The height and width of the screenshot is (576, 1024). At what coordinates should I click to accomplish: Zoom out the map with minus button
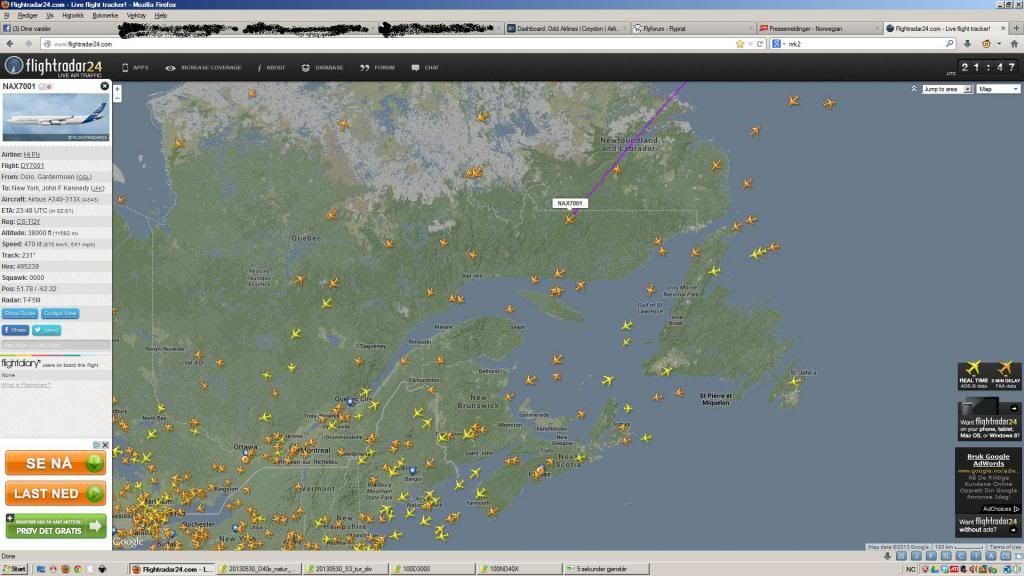(x=118, y=98)
